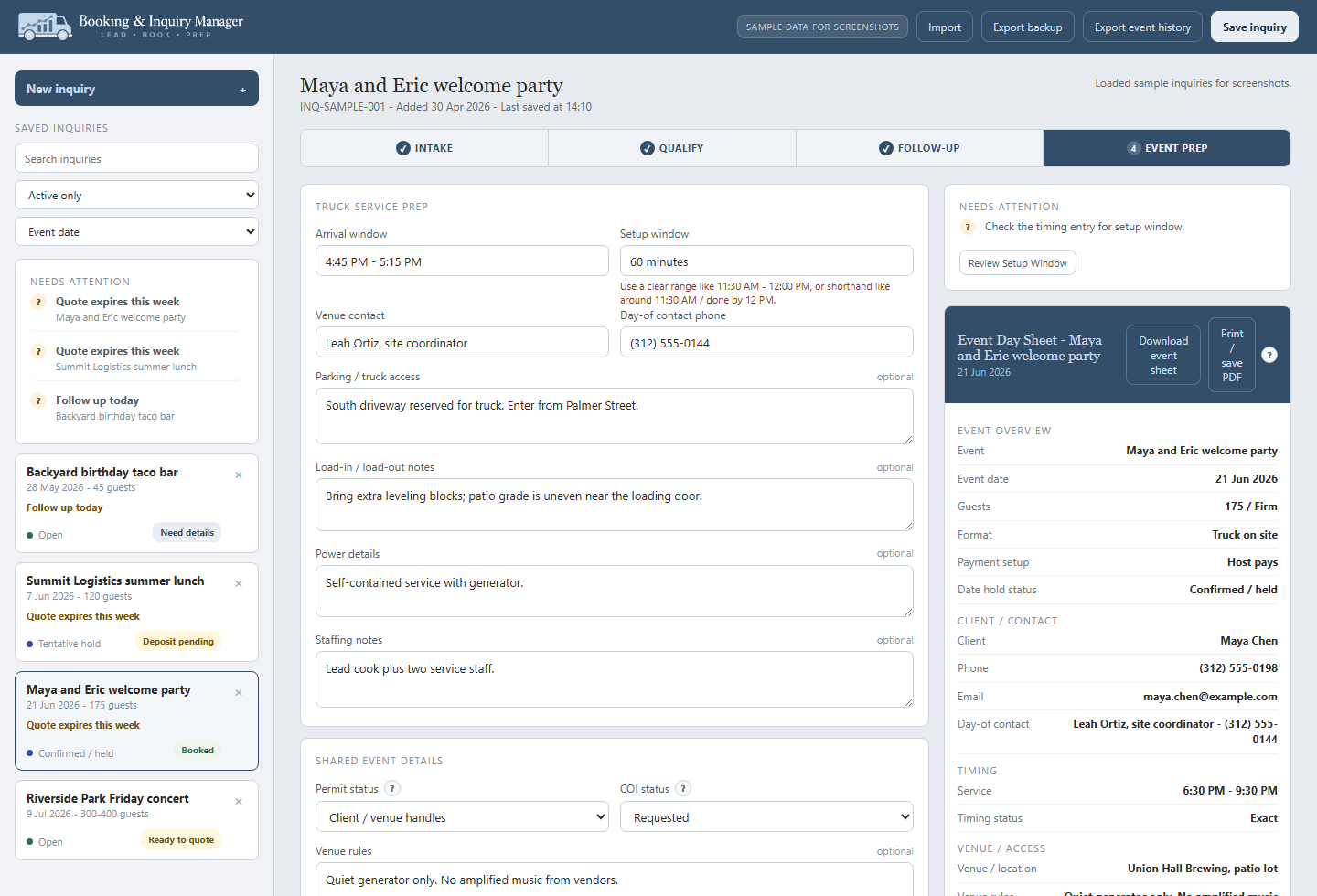Open the Event date sort dropdown
Viewport: 1317px width, 896px height.
point(136,231)
